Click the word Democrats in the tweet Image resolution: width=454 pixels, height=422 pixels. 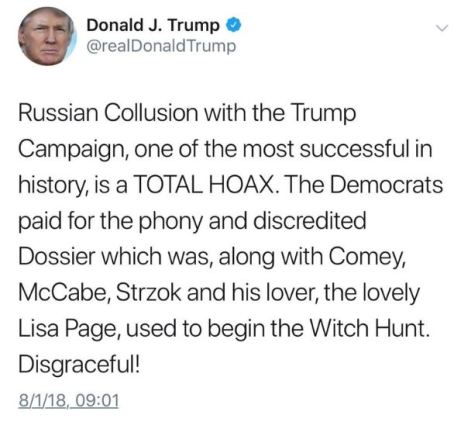click(x=387, y=184)
